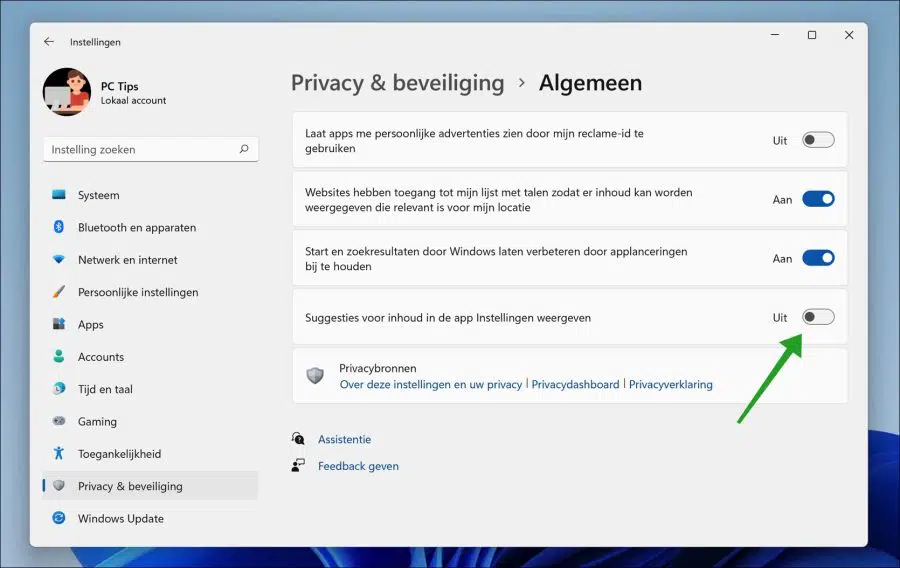Open the Apps category label
Image resolution: width=900 pixels, height=568 pixels.
click(91, 325)
